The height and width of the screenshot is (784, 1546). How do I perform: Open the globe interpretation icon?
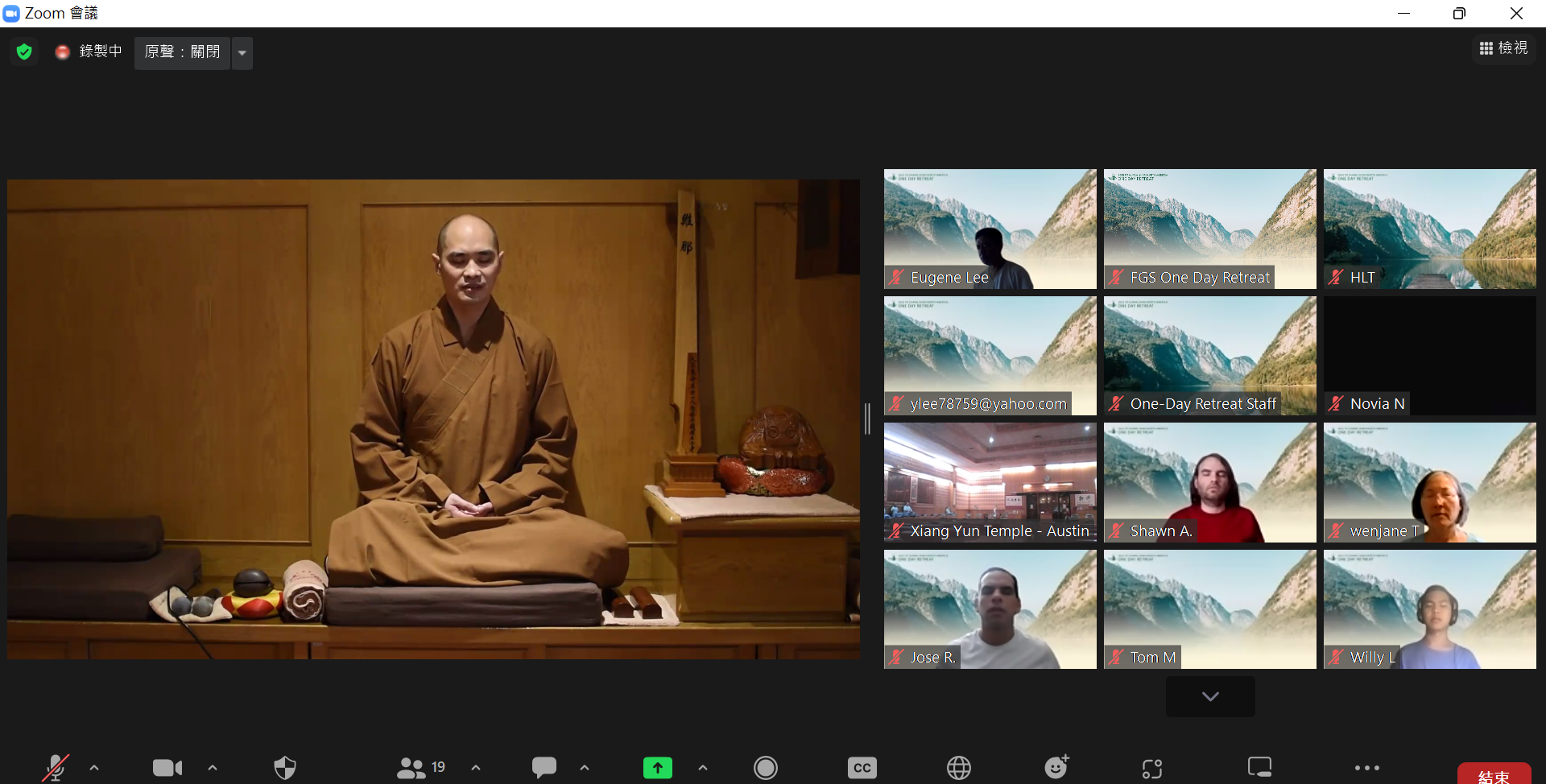pos(958,768)
